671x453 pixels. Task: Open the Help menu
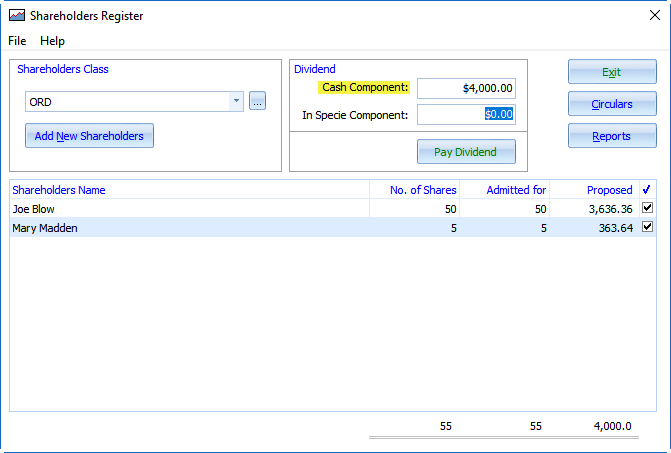point(52,41)
